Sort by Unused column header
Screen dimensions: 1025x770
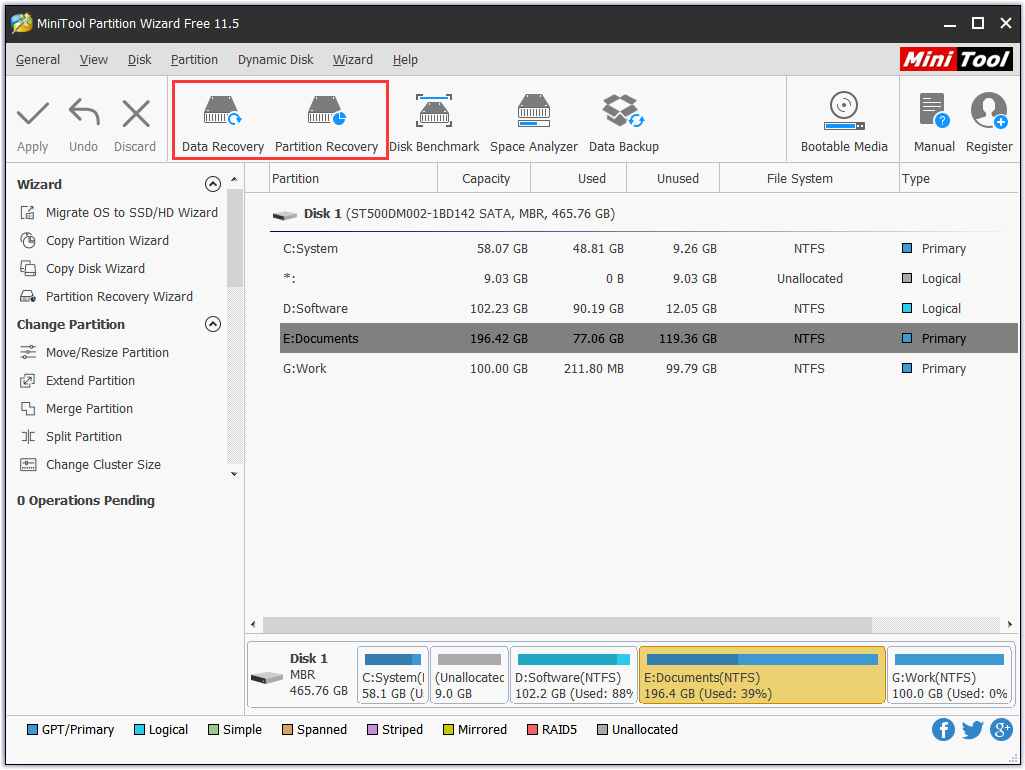pos(673,178)
